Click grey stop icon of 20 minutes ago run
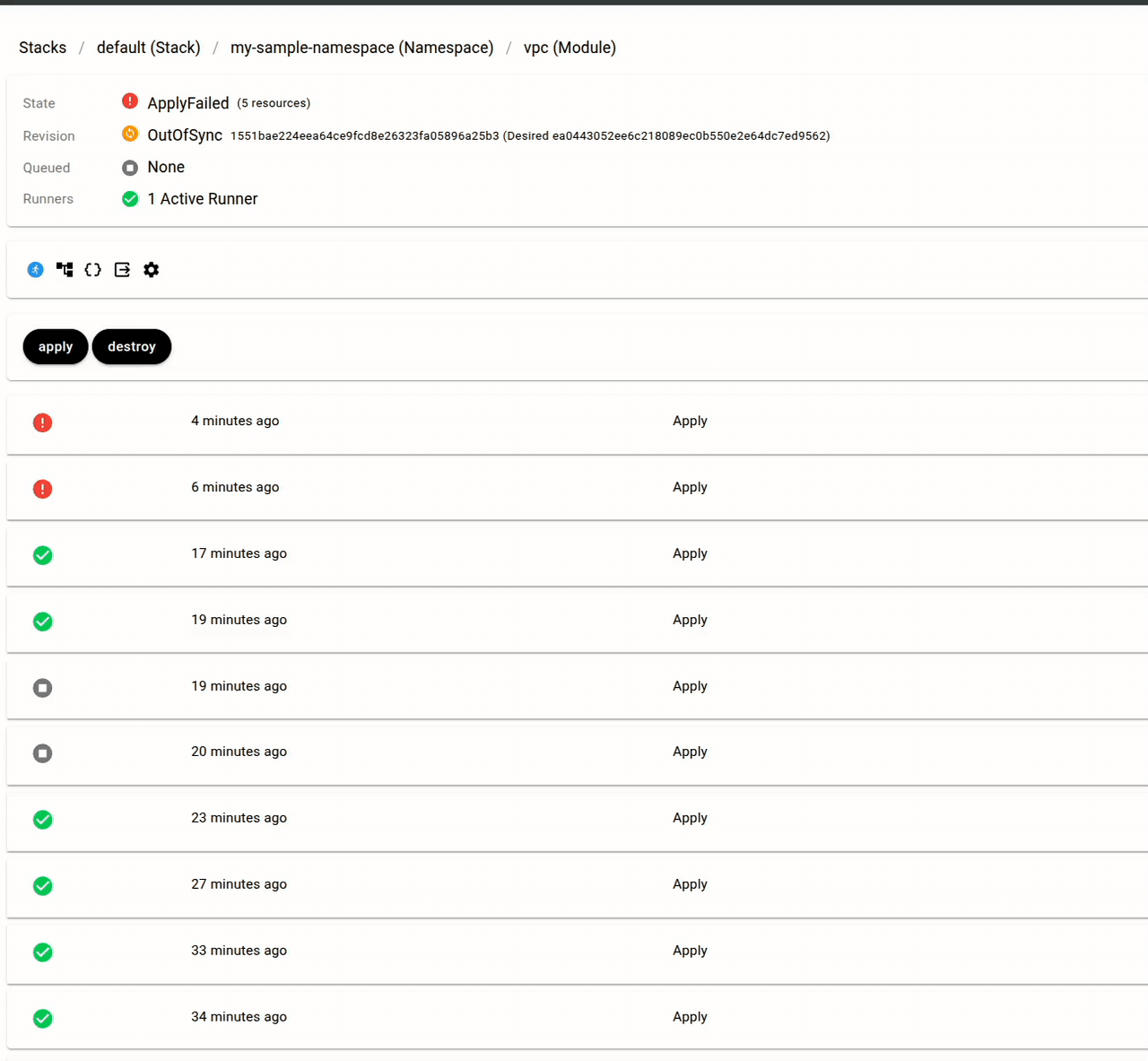1148x1061 pixels. 42,753
